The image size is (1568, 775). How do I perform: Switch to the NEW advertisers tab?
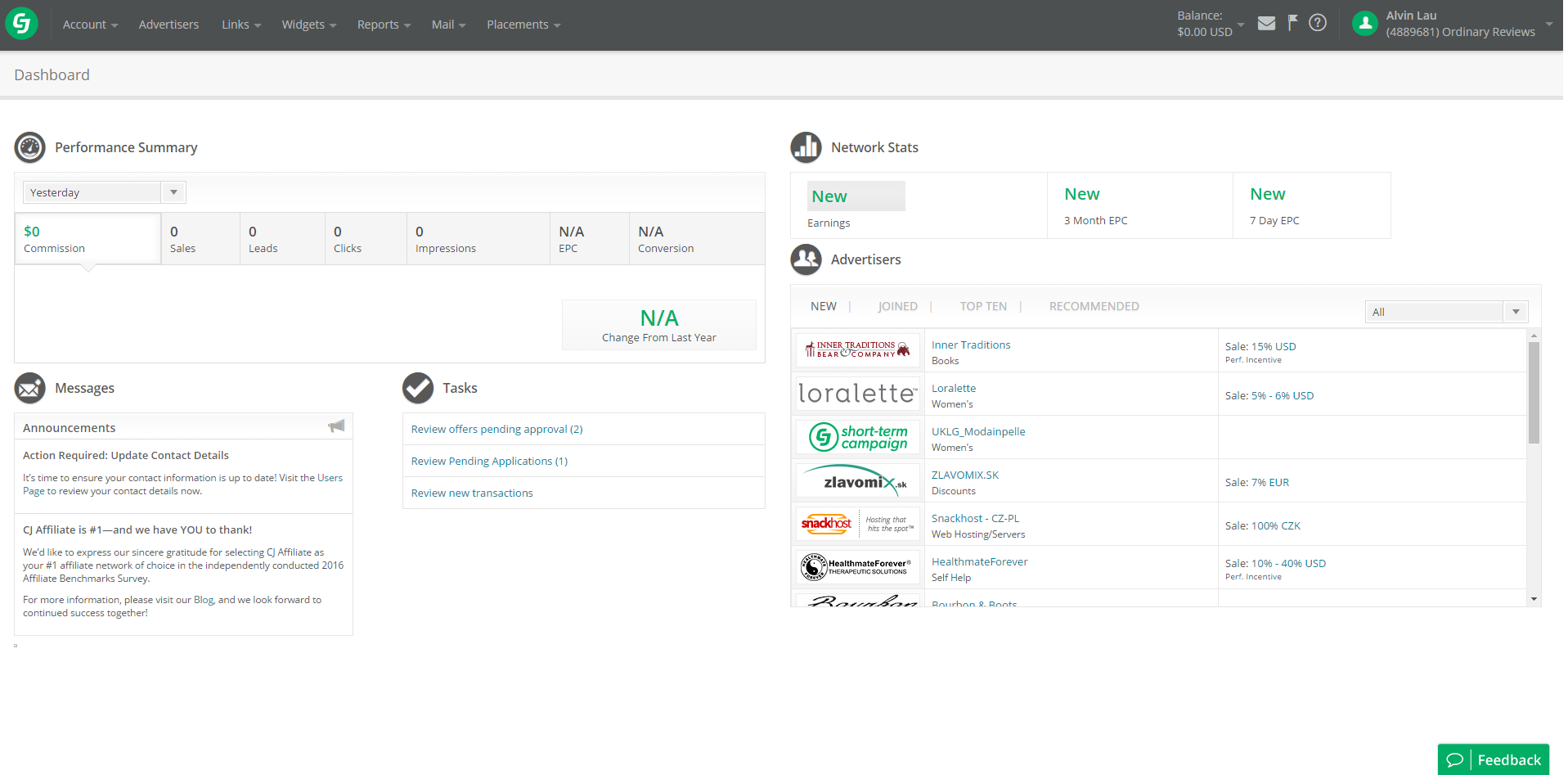tap(824, 306)
